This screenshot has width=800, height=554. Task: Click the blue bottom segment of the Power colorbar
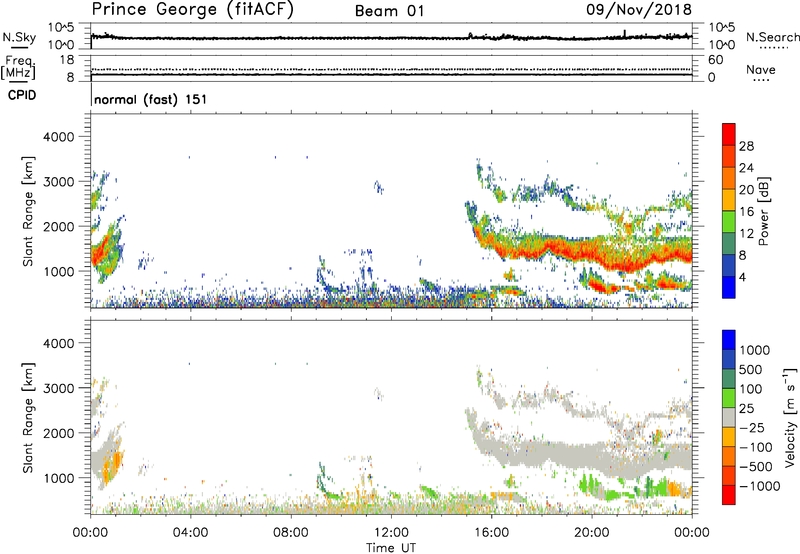tap(729, 287)
